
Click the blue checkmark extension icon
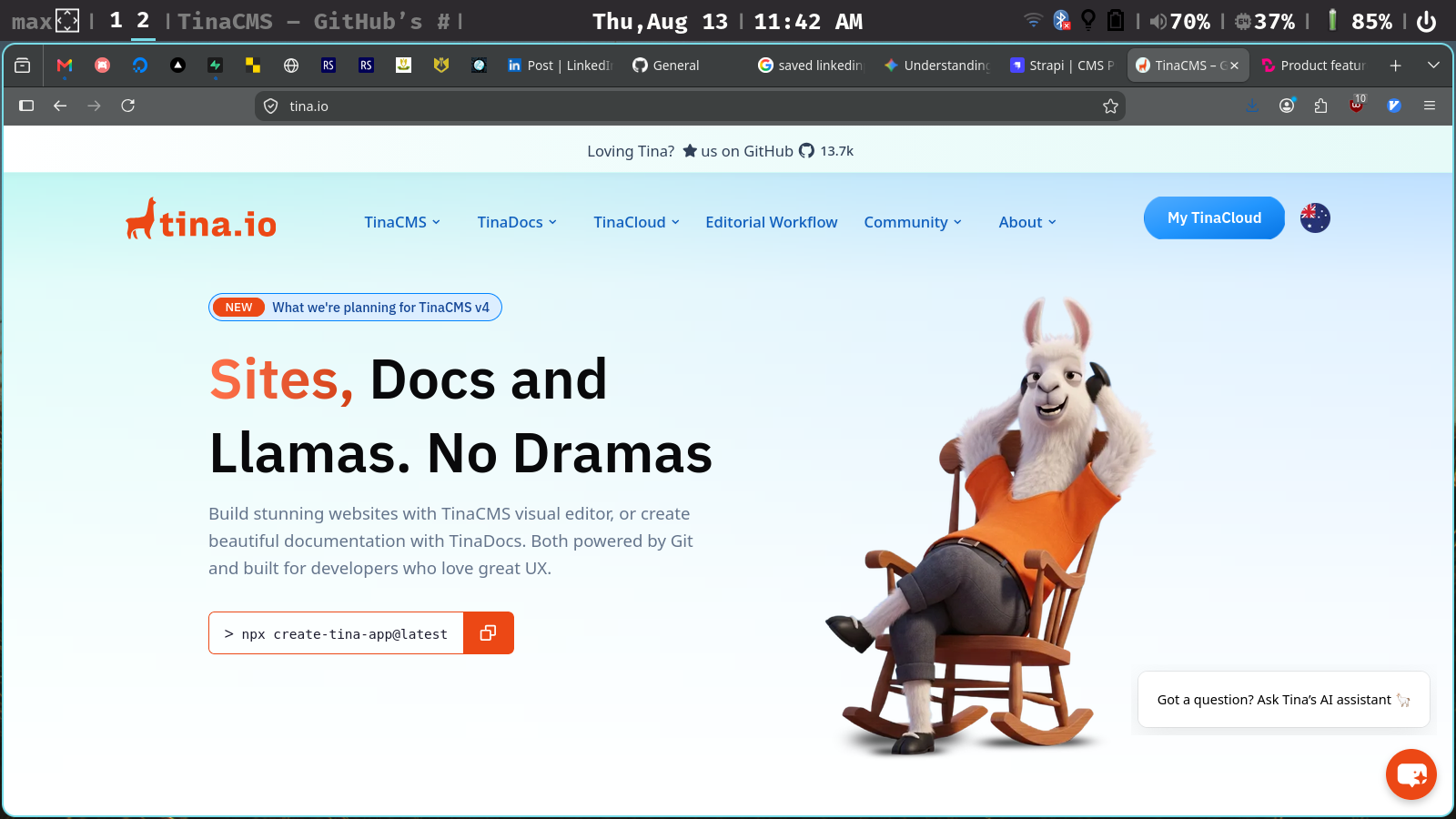(x=1393, y=106)
